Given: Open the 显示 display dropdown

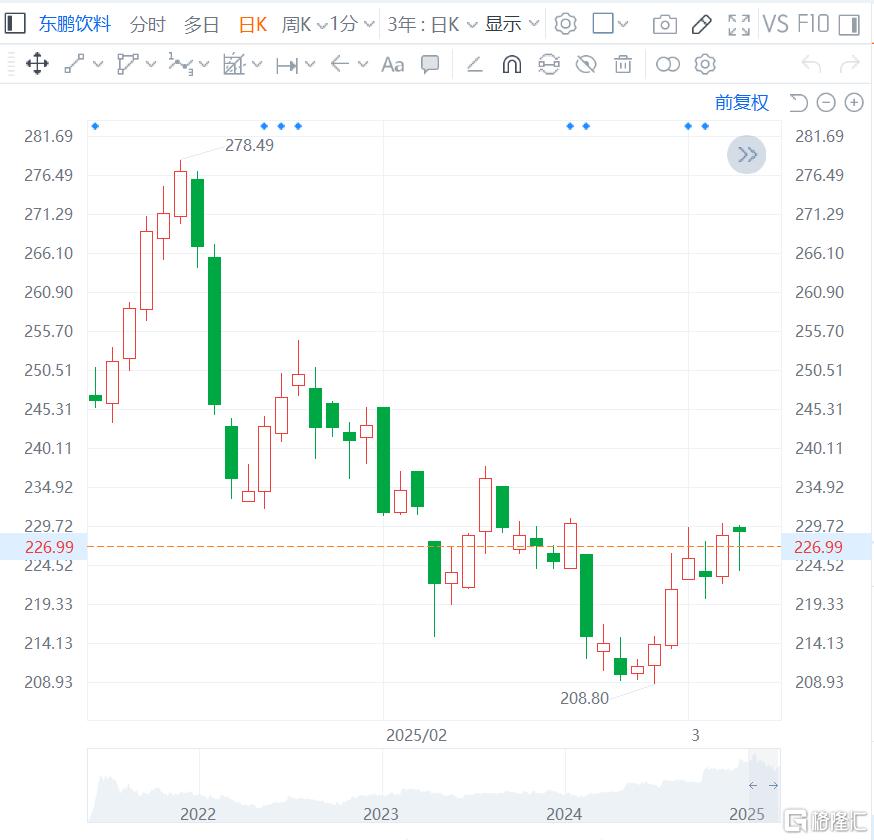Looking at the screenshot, I should [512, 24].
